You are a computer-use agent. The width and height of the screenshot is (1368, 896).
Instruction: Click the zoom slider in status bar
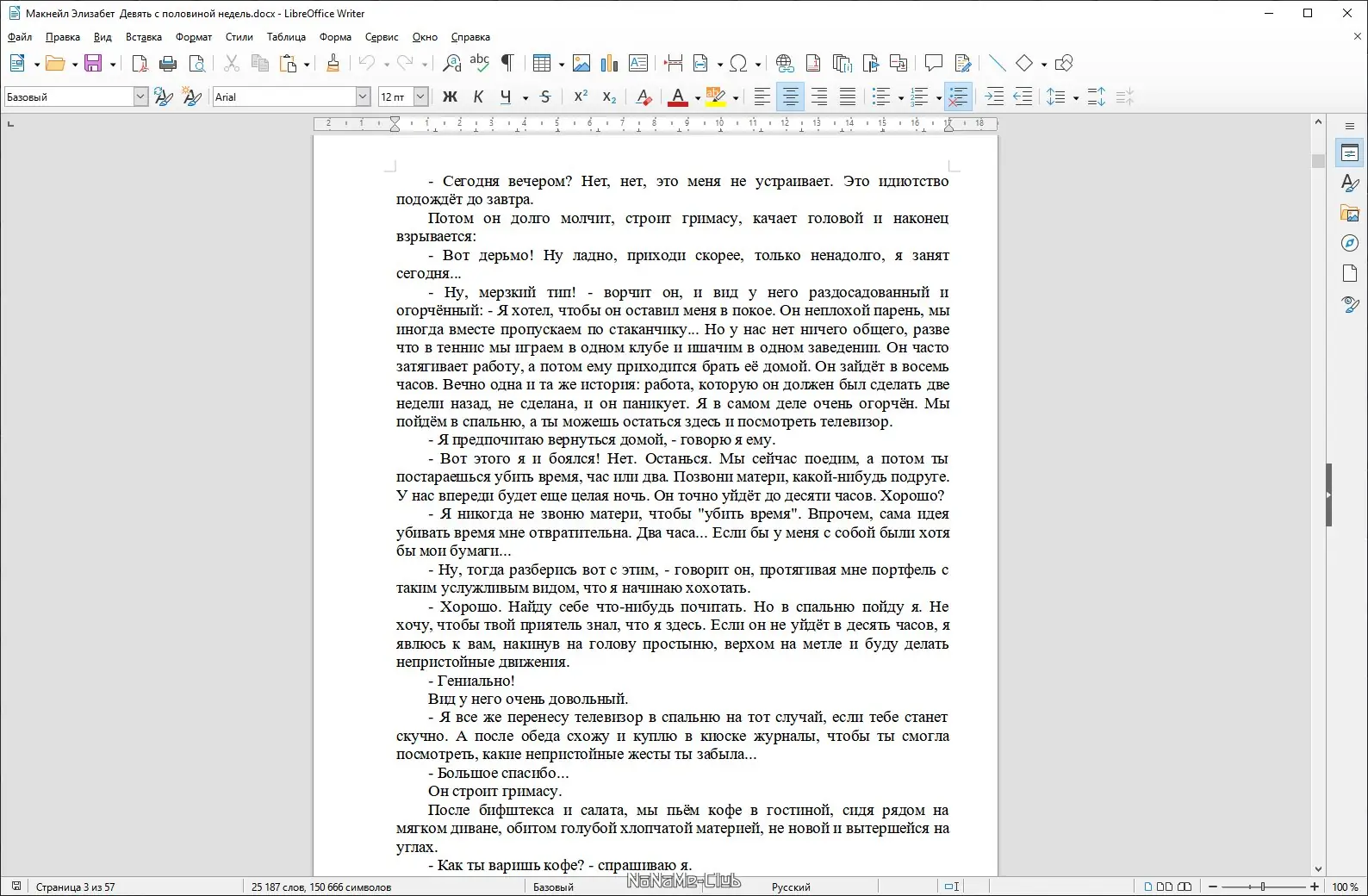click(1264, 887)
